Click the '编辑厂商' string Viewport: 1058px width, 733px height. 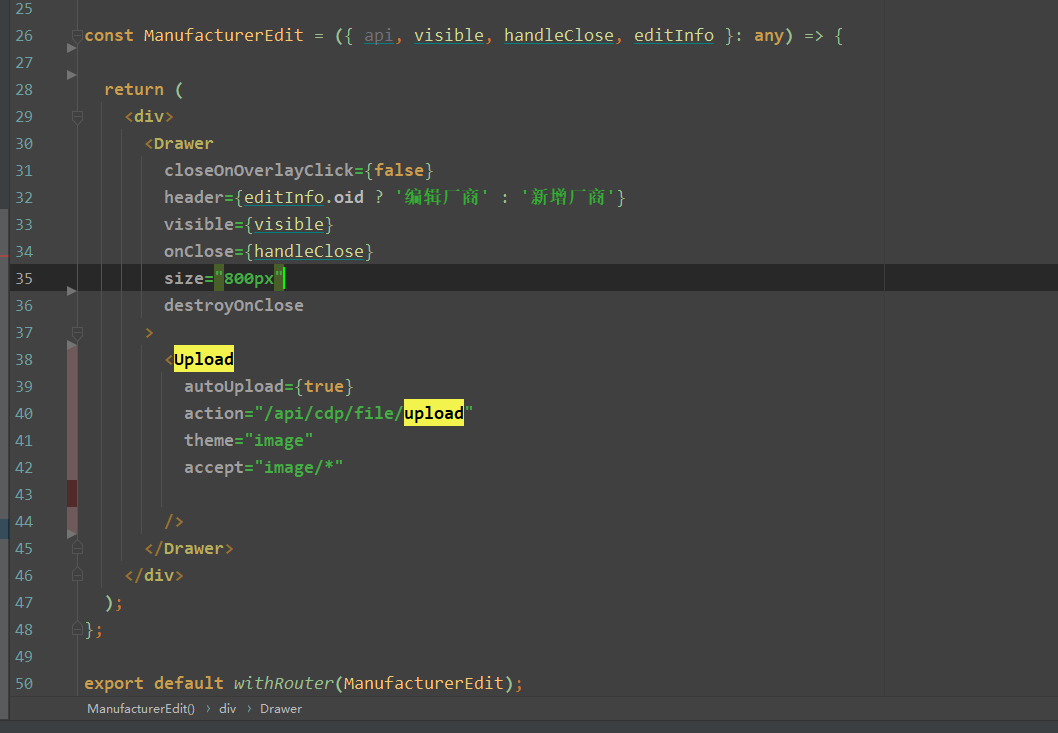[441, 197]
